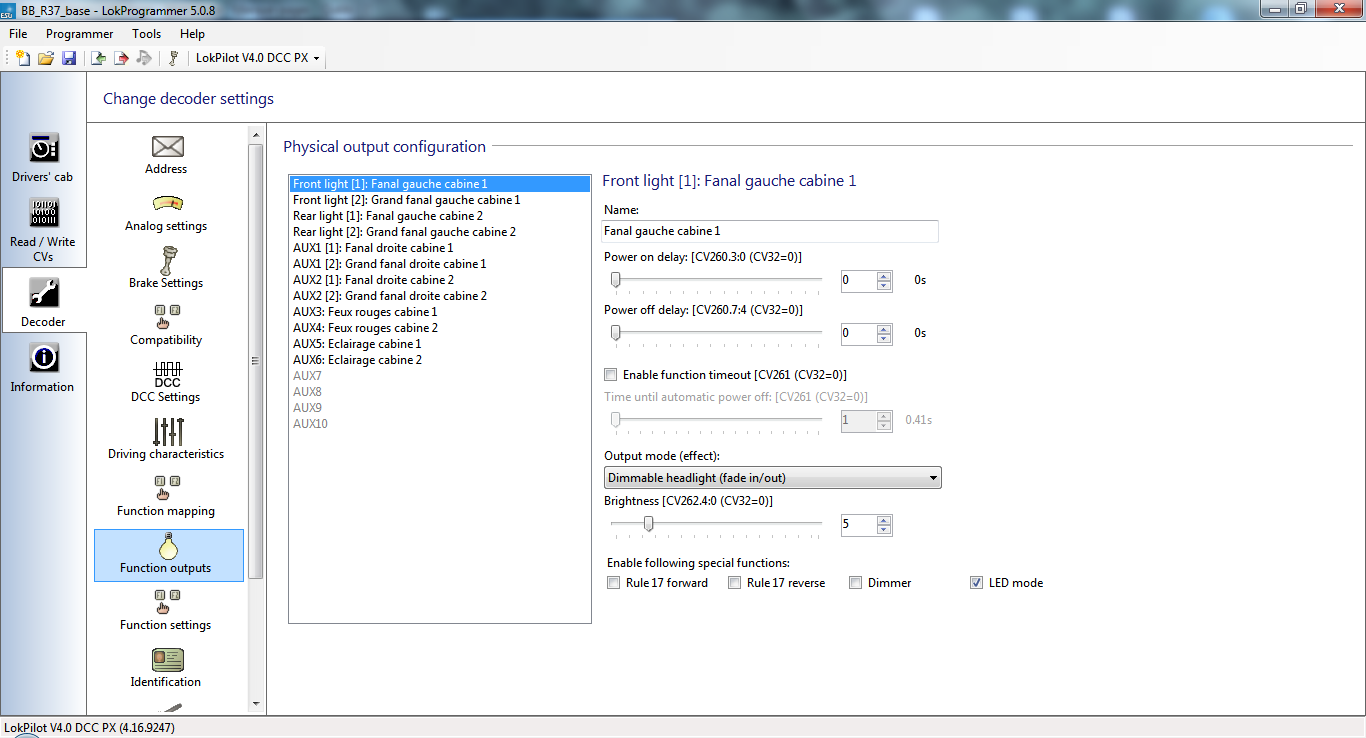1366x738 pixels.
Task: Click the Power off delay slider
Action: tap(716, 333)
